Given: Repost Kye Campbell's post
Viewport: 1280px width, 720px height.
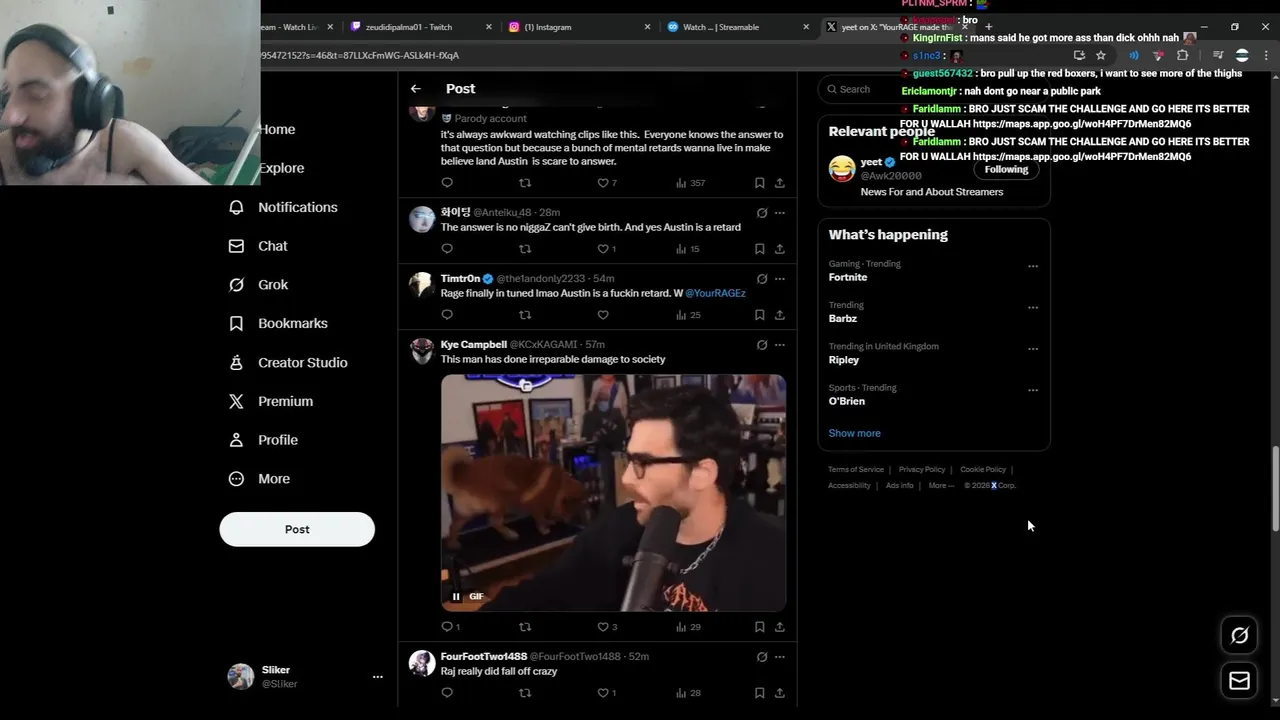Looking at the screenshot, I should click(x=525, y=627).
